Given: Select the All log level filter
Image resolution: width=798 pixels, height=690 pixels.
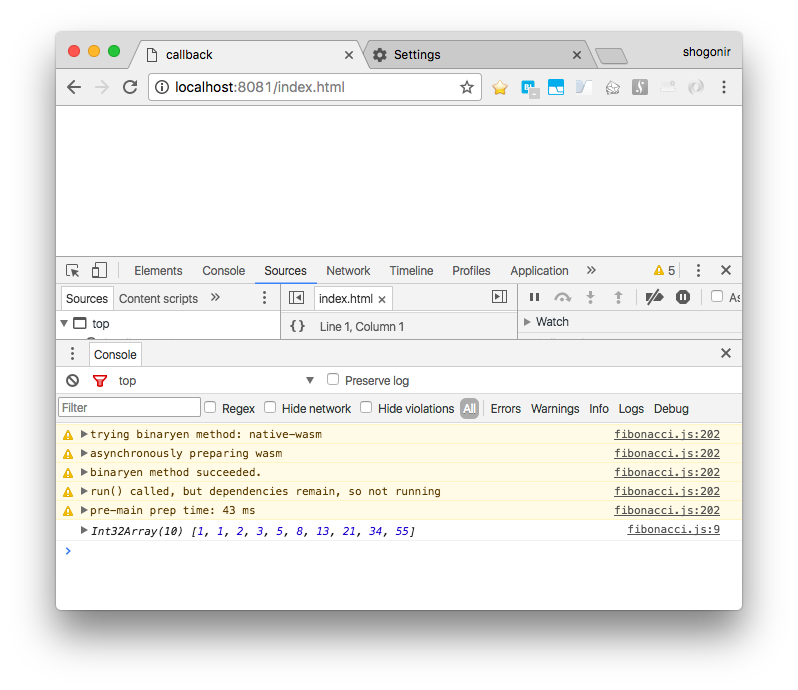Looking at the screenshot, I should 469,409.
